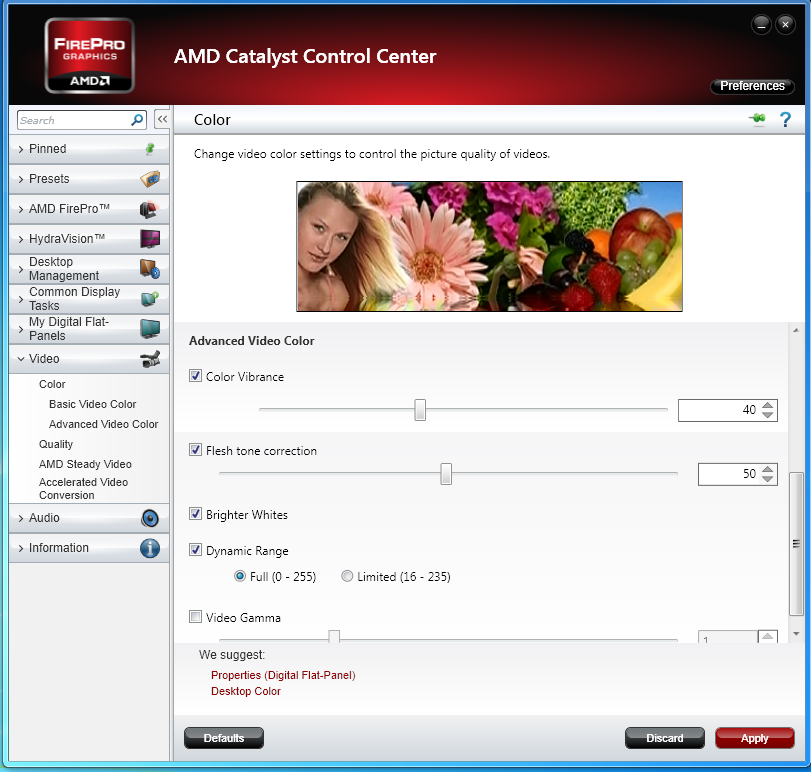Viewport: 811px width, 772px height.
Task: Click the Flesh tone correction slider handle
Action: click(446, 474)
